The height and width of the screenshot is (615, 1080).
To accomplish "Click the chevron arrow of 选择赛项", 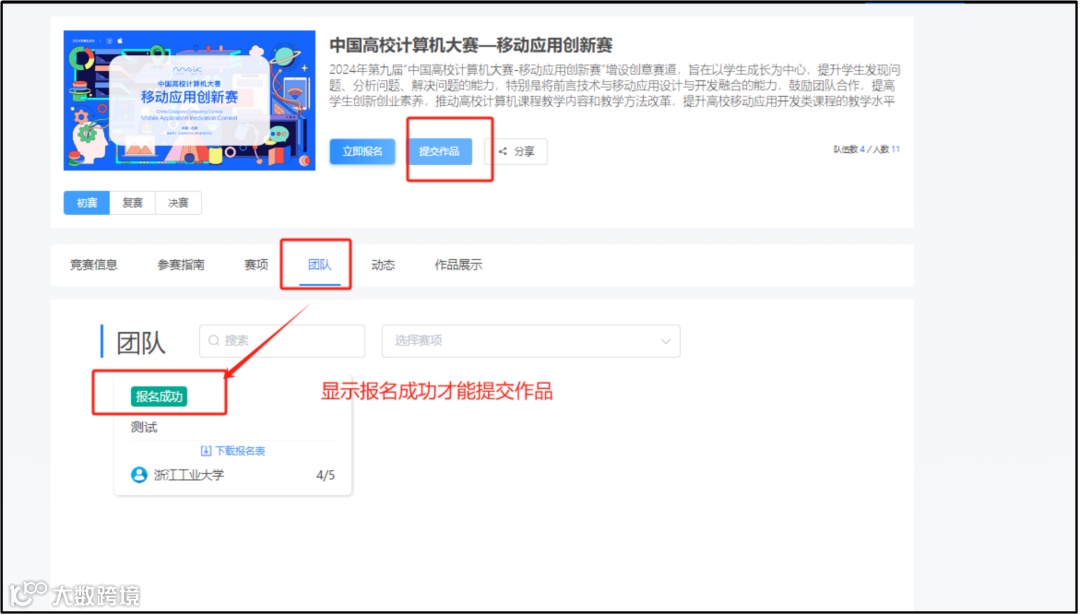I will pyautogui.click(x=665, y=342).
